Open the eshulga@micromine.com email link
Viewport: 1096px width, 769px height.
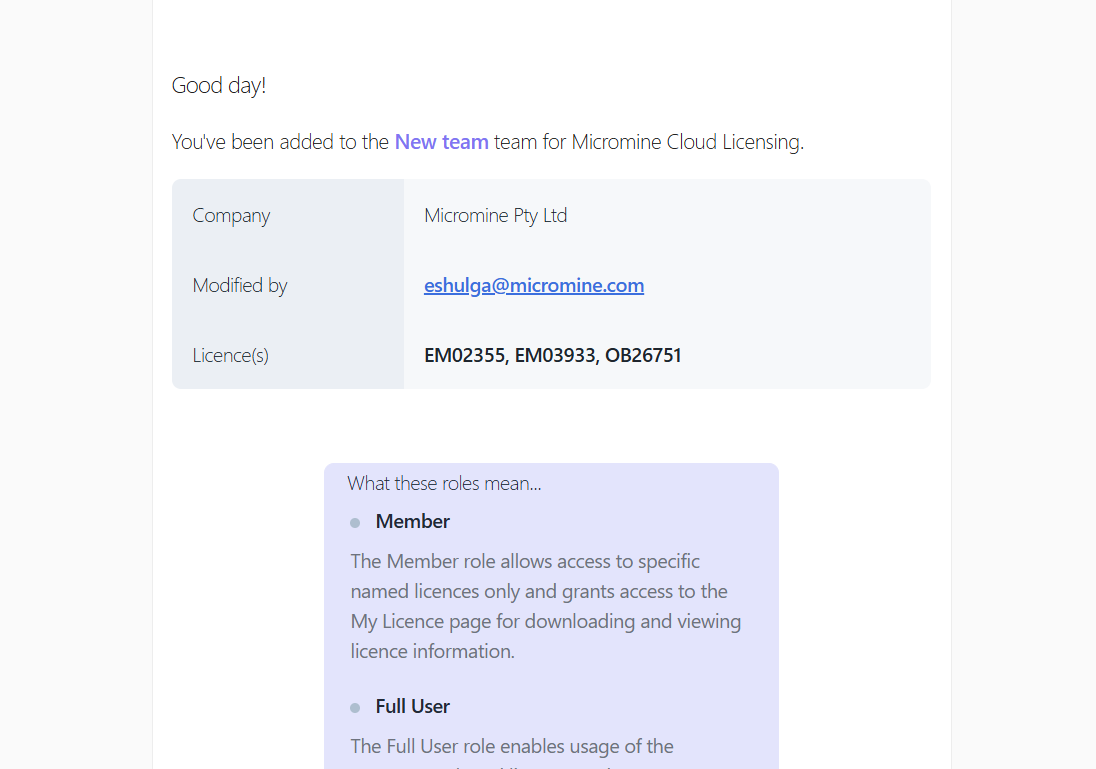[x=534, y=286]
